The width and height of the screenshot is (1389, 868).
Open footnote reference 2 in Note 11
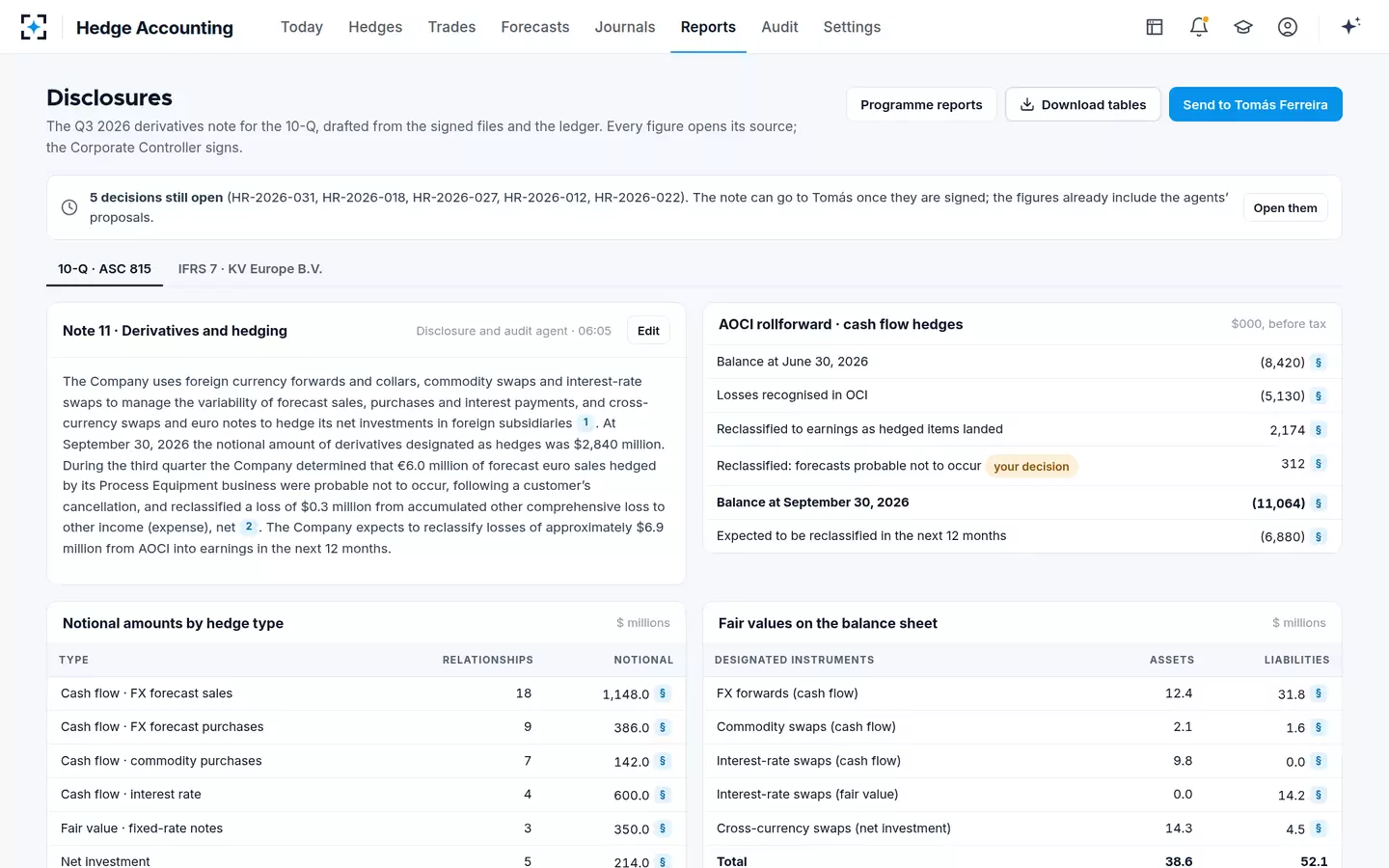point(249,527)
